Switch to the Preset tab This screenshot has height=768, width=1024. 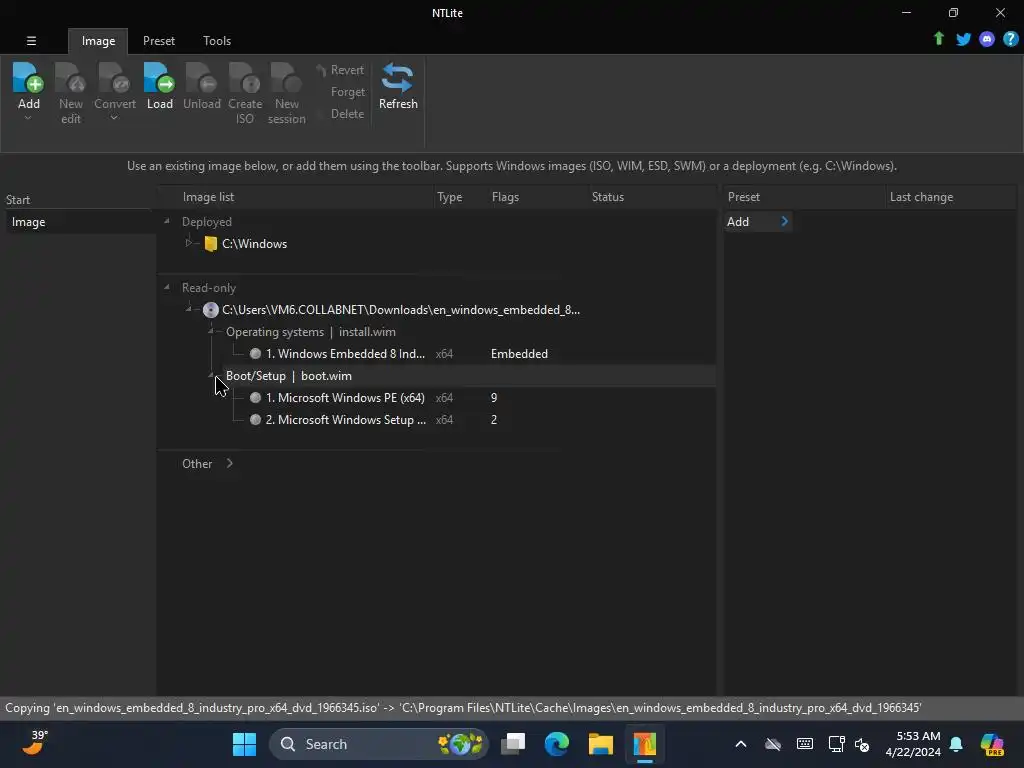(x=159, y=41)
